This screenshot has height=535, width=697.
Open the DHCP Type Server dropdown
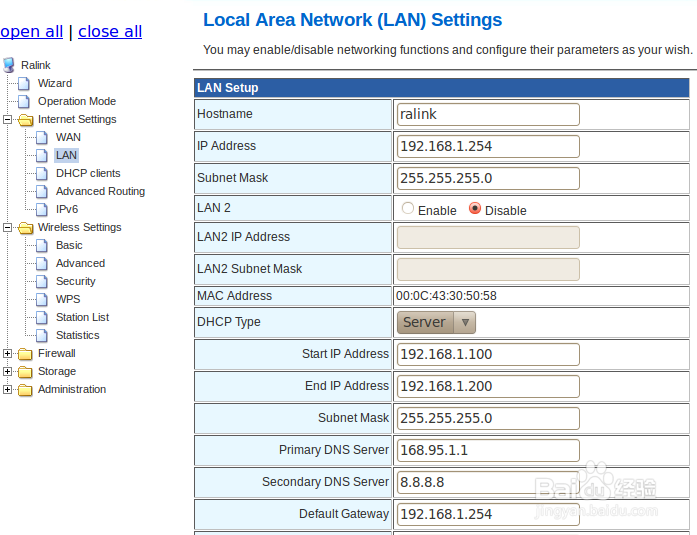point(436,322)
